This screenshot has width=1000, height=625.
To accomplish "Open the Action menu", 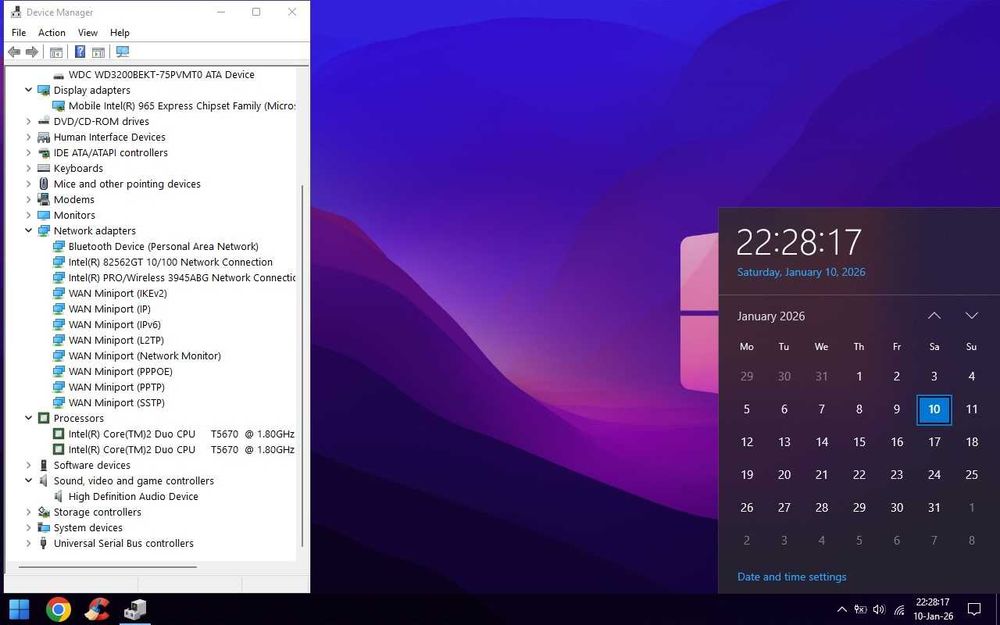I will tap(52, 33).
